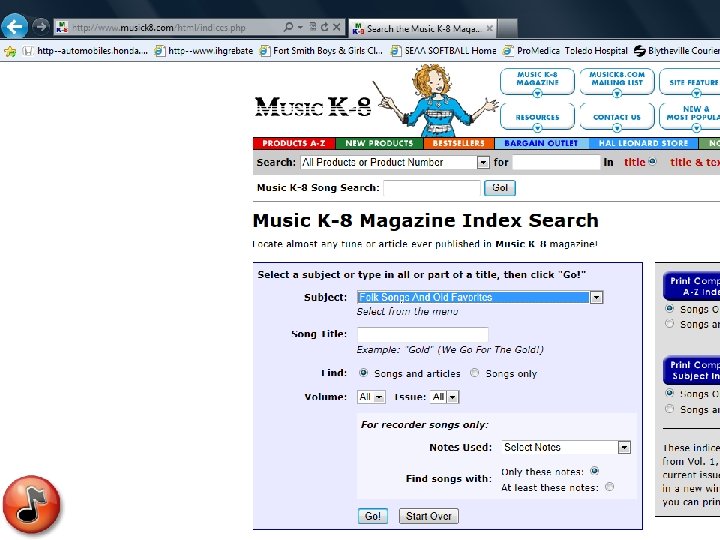Select first Songs radio under A-Z Index
Image resolution: width=720 pixels, height=540 pixels.
click(x=669, y=309)
